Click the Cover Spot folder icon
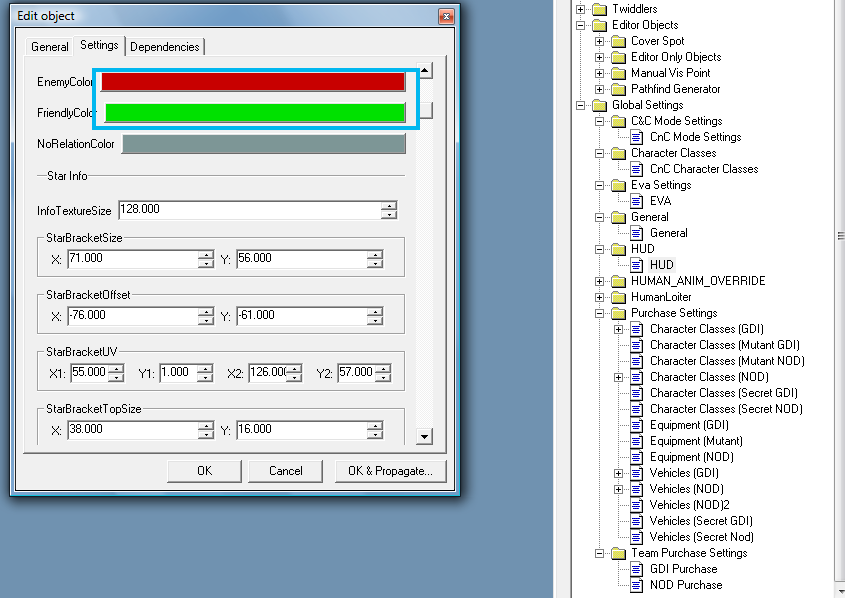 [x=618, y=41]
